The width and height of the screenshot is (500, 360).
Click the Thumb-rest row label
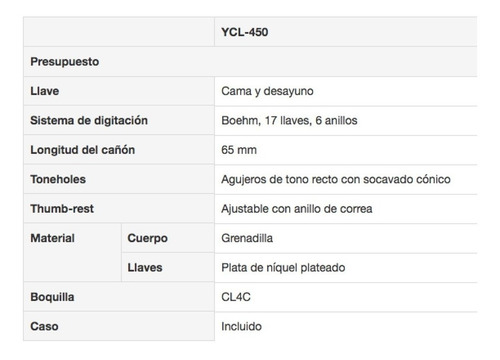(62, 209)
